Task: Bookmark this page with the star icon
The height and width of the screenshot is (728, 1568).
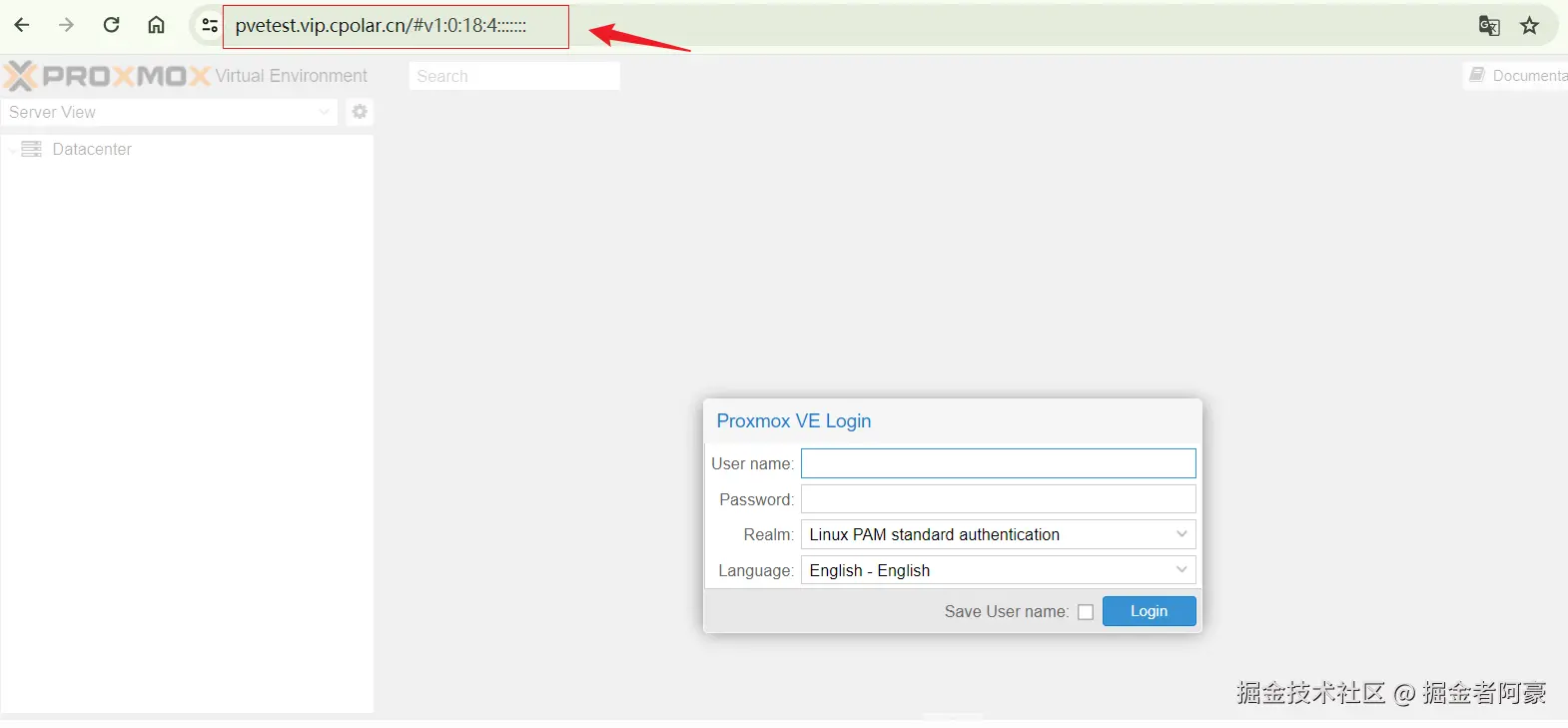Action: [1529, 26]
